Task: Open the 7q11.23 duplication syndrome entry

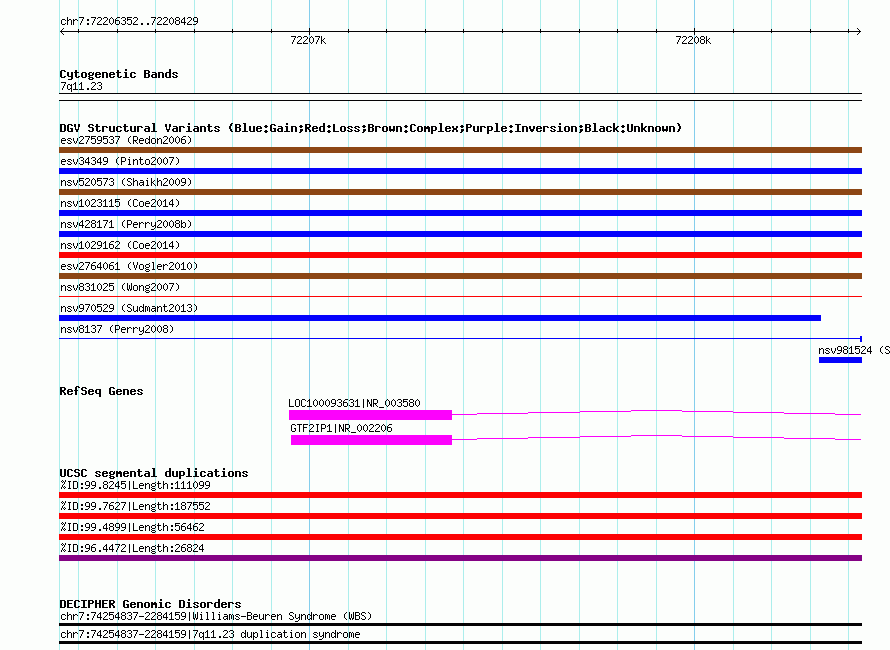Action: [210, 635]
